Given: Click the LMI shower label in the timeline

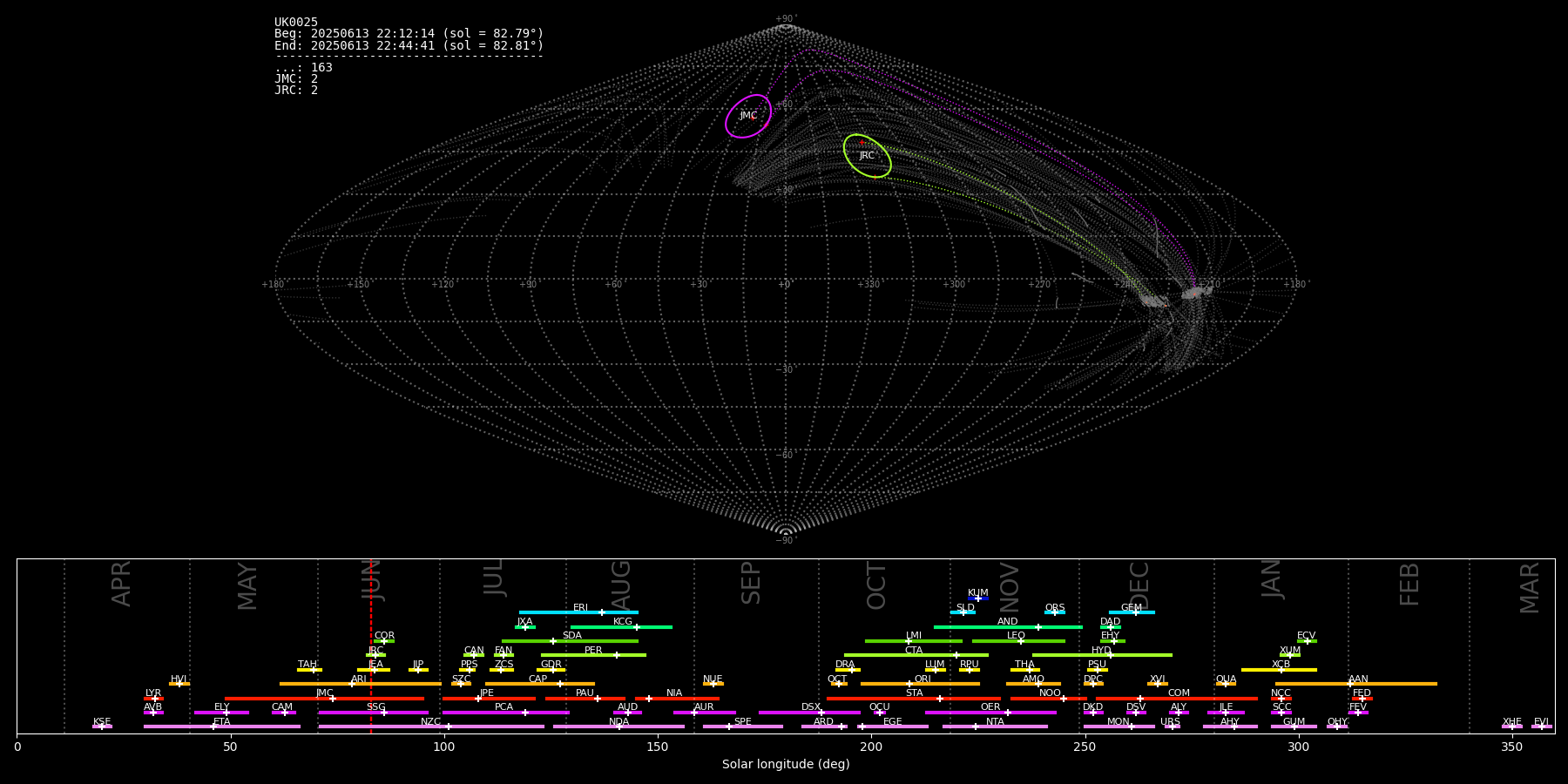Looking at the screenshot, I should pyautogui.click(x=914, y=636).
